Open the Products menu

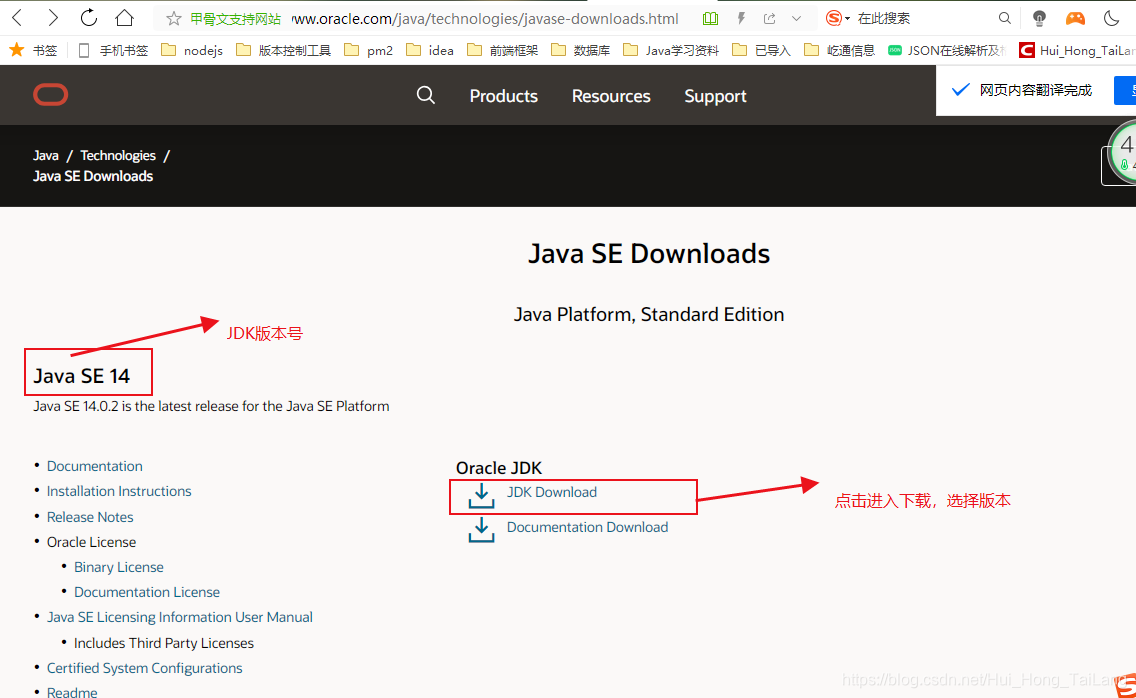pyautogui.click(x=504, y=96)
